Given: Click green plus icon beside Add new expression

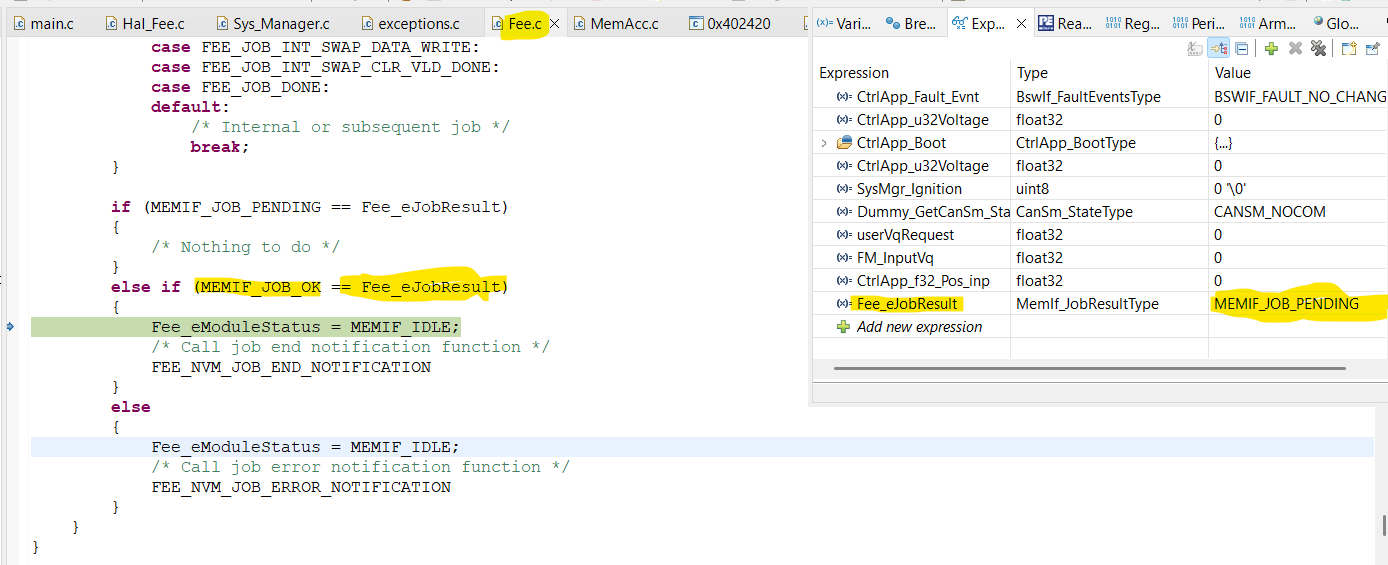Looking at the screenshot, I should 843,327.
